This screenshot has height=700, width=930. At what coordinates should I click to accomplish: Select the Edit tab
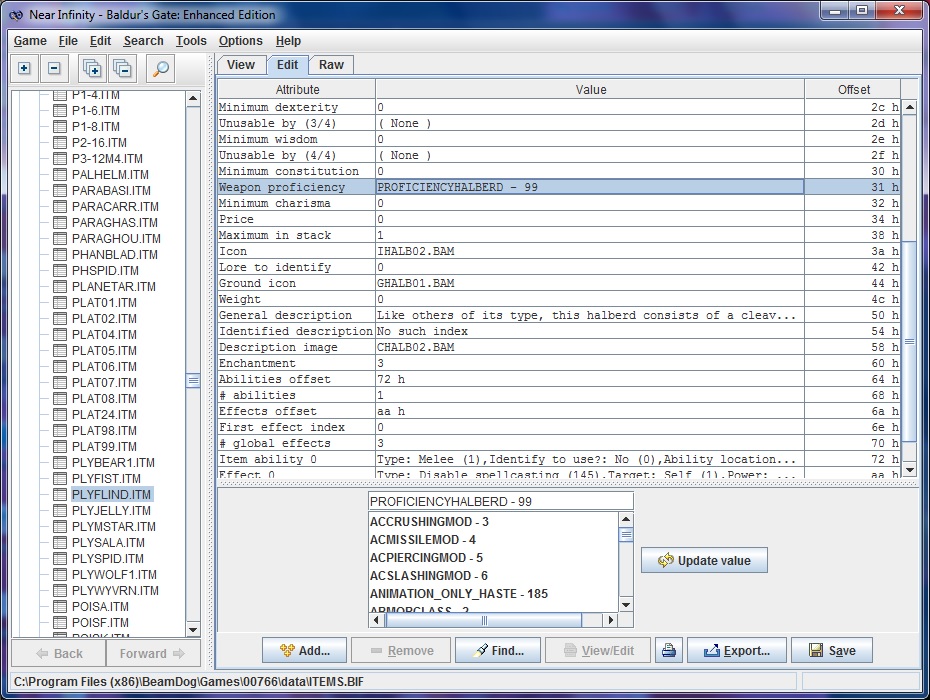[x=288, y=65]
